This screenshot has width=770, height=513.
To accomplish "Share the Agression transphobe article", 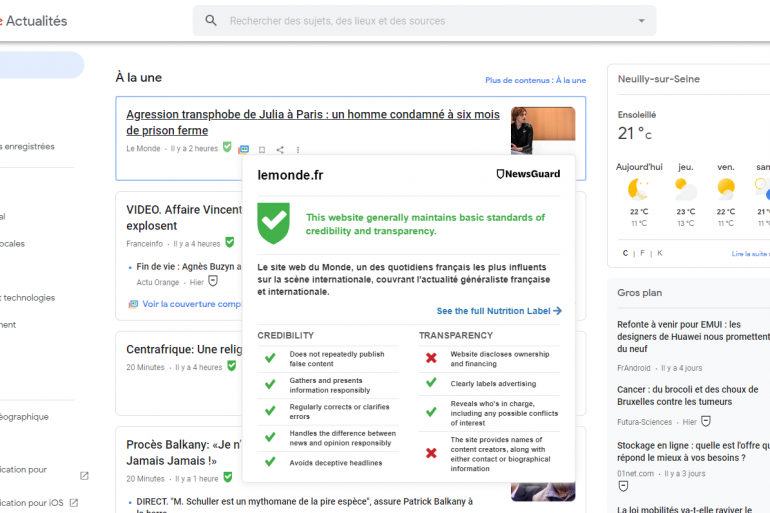I will [280, 150].
